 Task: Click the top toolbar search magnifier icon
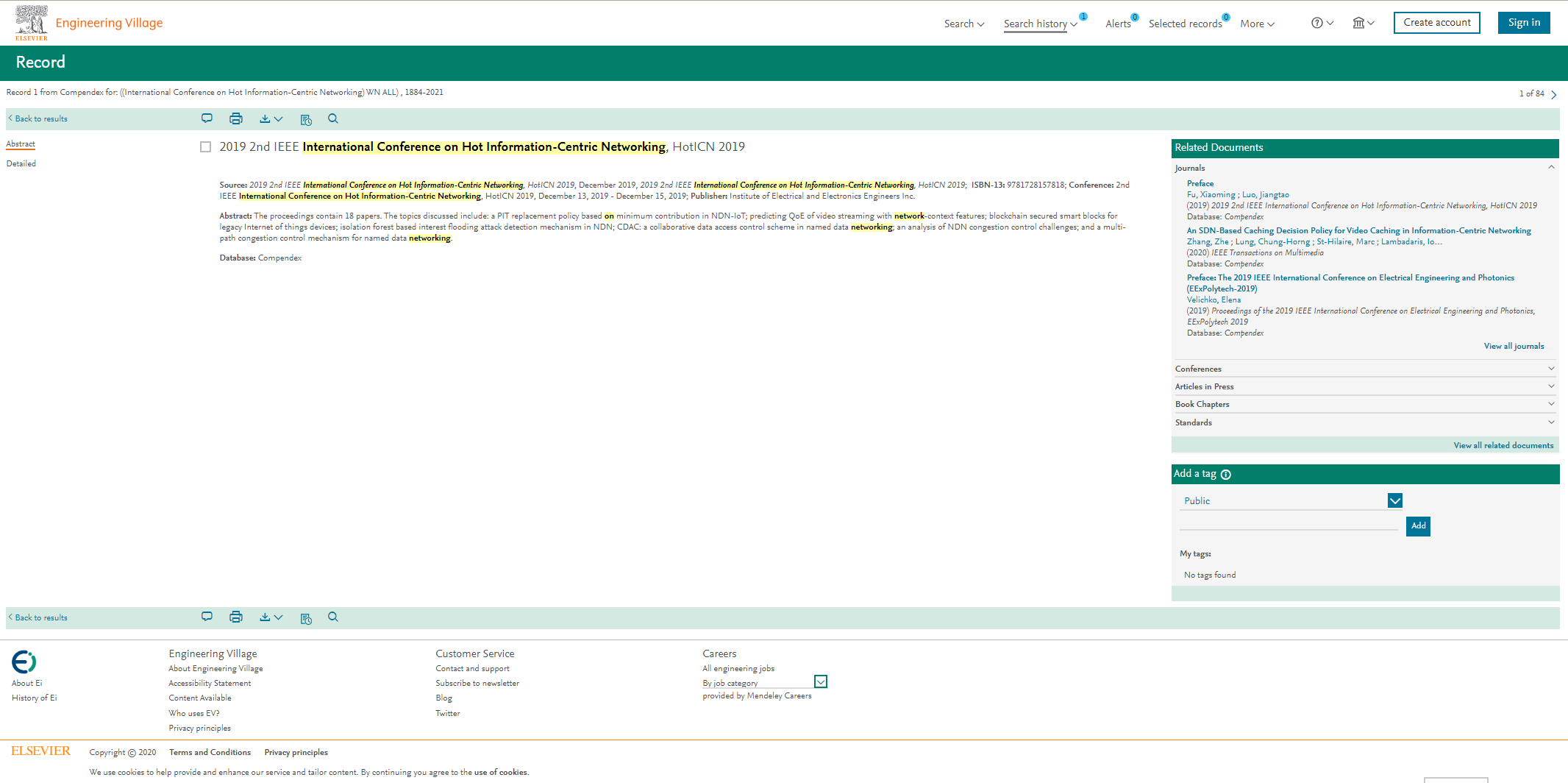coord(333,118)
